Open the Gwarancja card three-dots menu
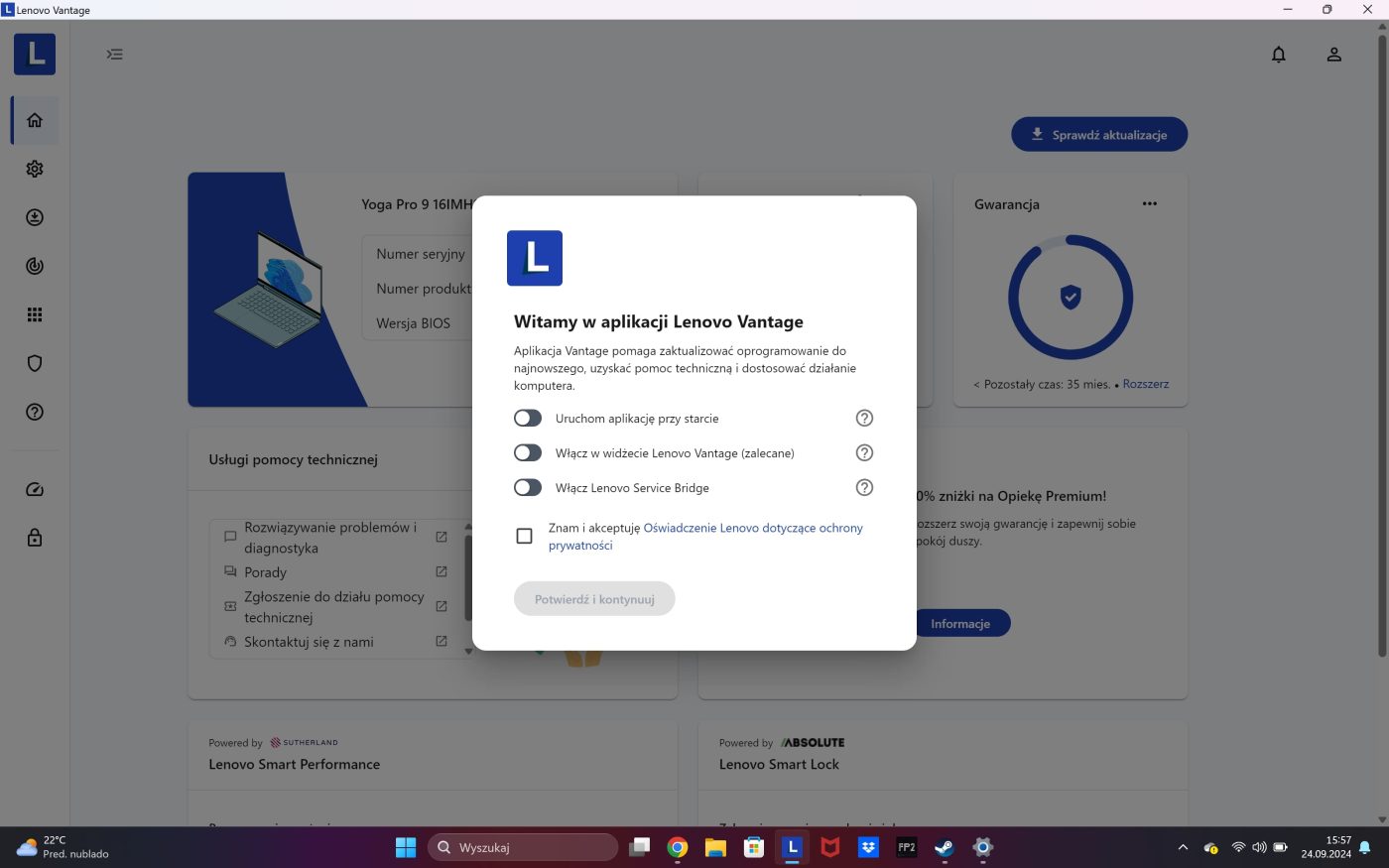The height and width of the screenshot is (868, 1389). tap(1150, 203)
